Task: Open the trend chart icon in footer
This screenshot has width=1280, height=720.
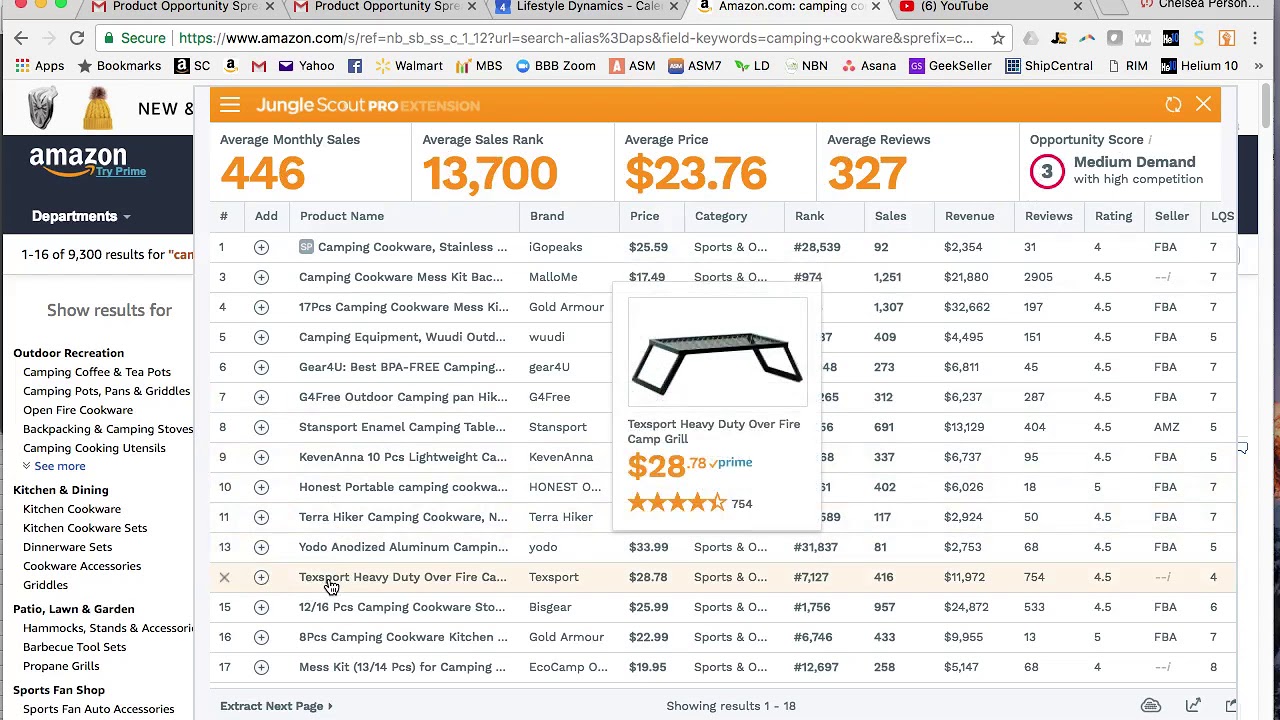Action: point(1193,706)
